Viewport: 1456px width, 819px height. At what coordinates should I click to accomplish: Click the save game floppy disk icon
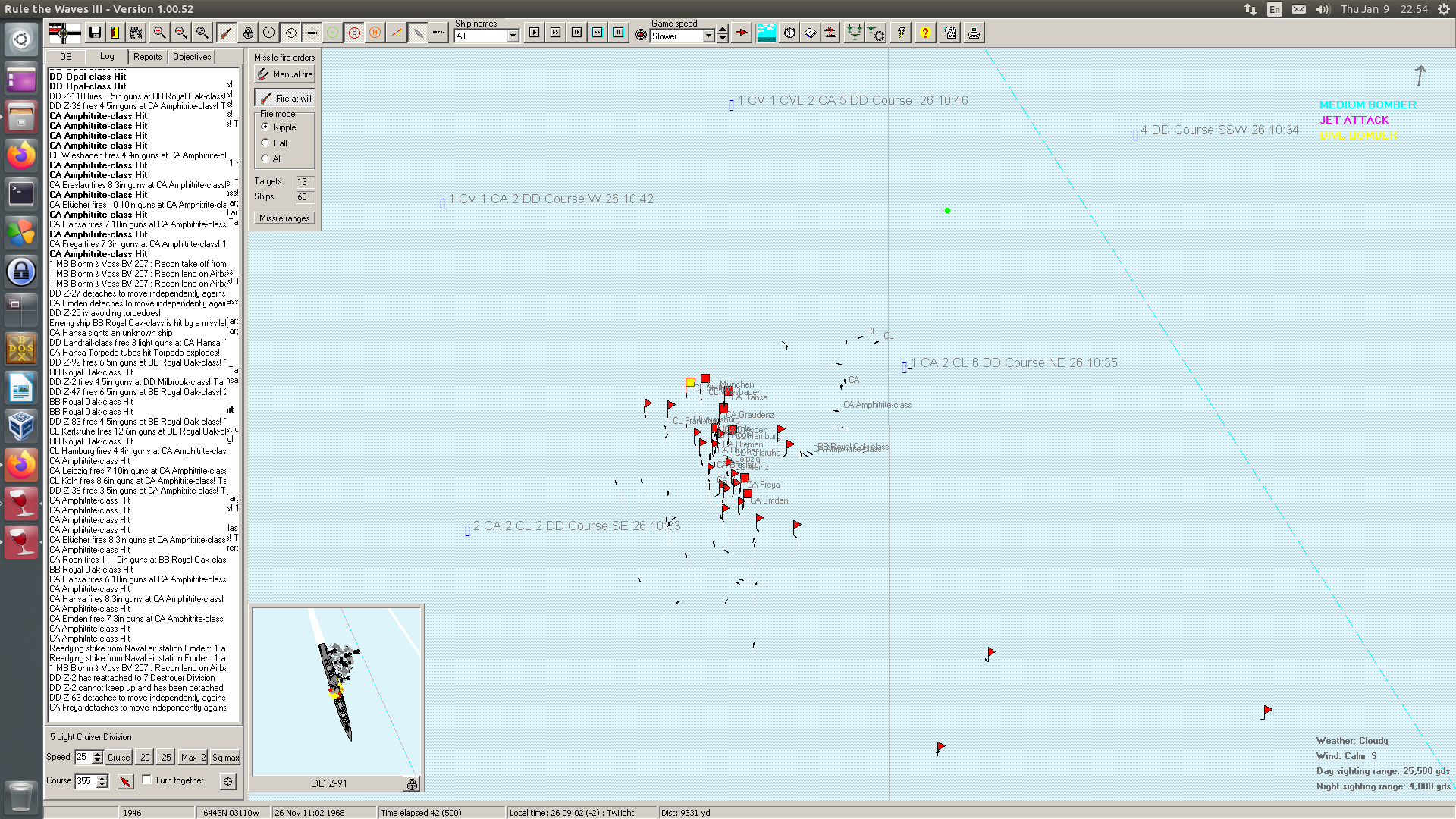click(x=95, y=33)
